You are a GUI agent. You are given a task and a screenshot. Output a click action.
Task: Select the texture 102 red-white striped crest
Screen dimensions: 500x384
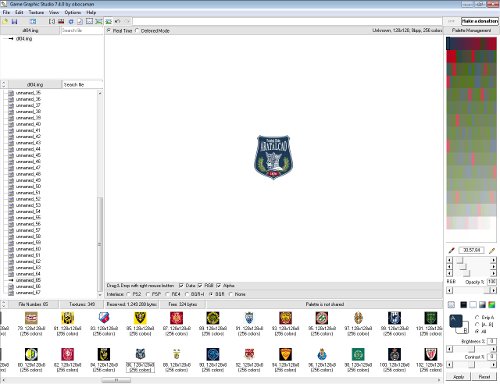pos(430,354)
